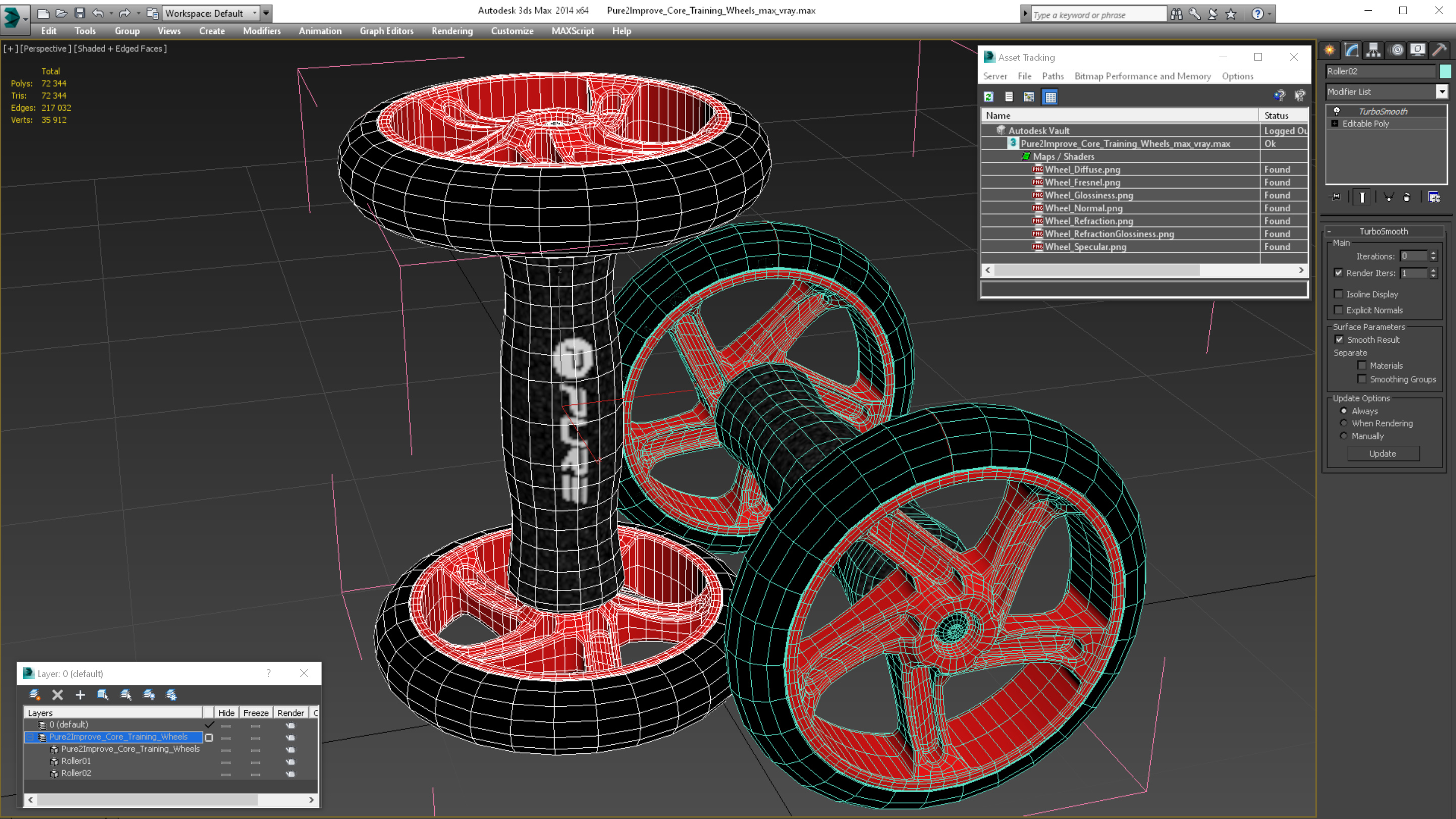The width and height of the screenshot is (1456, 819).
Task: Click the Update button in TurboSmooth
Action: [x=1383, y=453]
